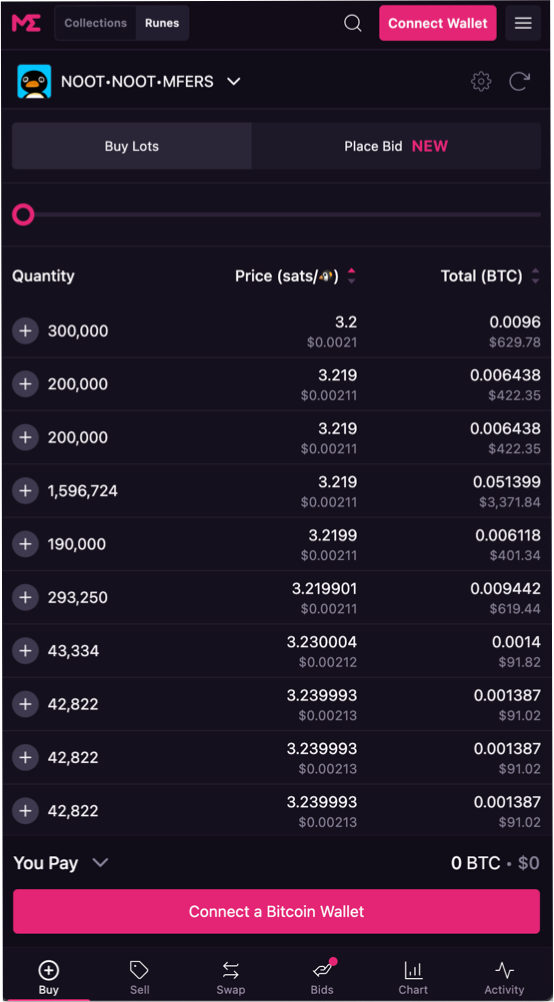The width and height of the screenshot is (554, 1002).
Task: Open the Chart bar icon
Action: tap(413, 970)
